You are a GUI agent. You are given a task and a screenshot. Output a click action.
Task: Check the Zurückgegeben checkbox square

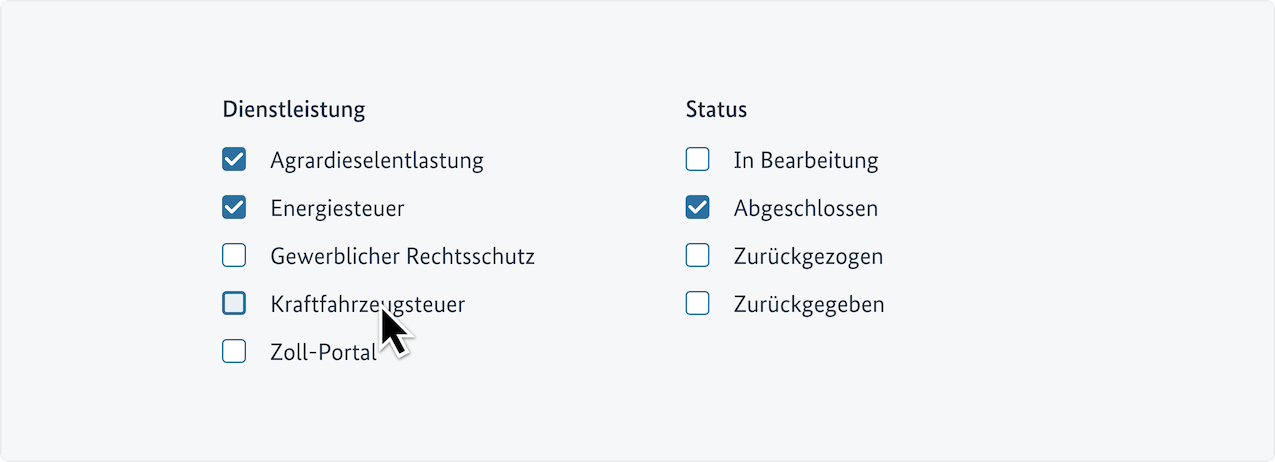click(x=697, y=304)
